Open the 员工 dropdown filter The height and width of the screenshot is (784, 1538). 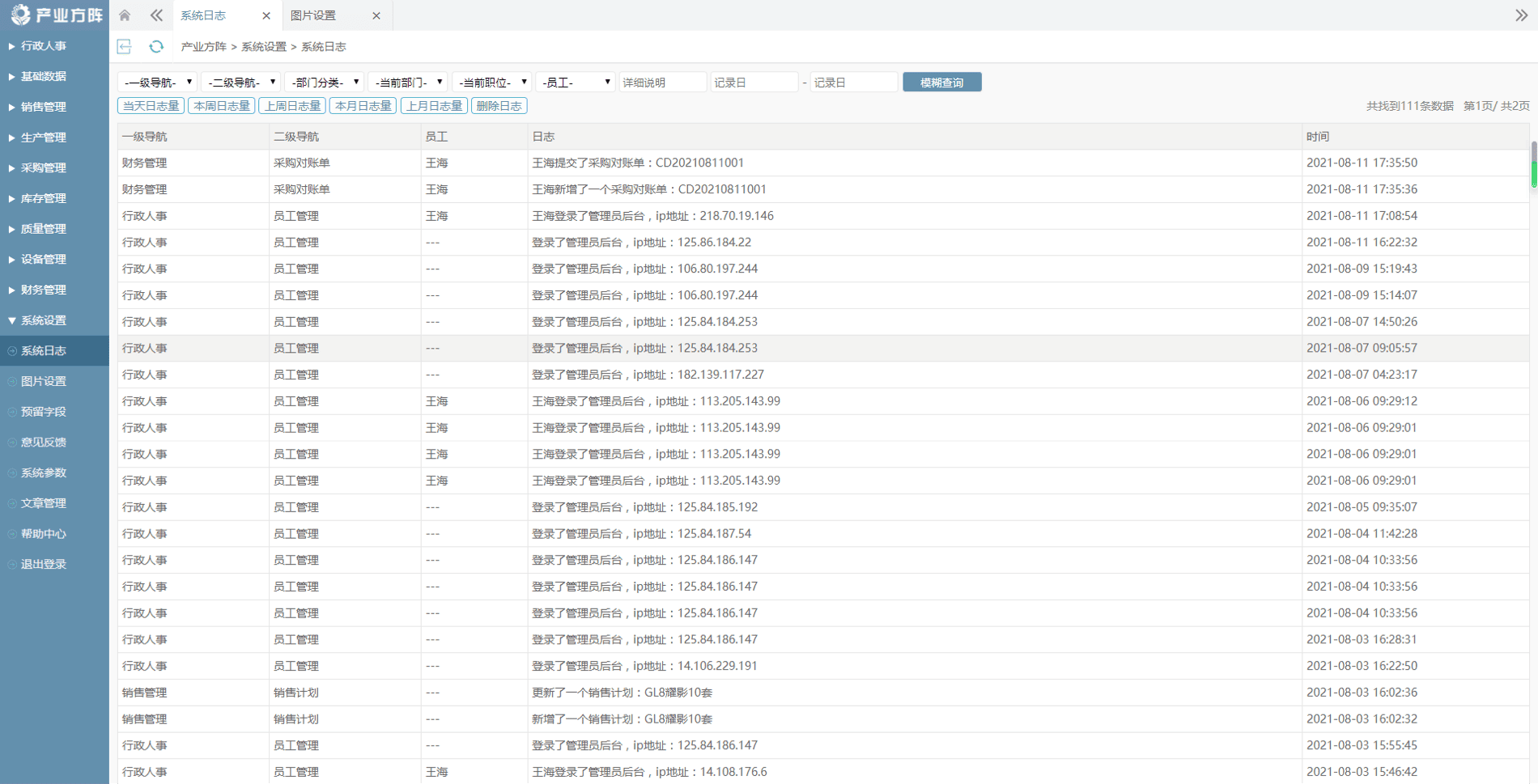tap(575, 83)
